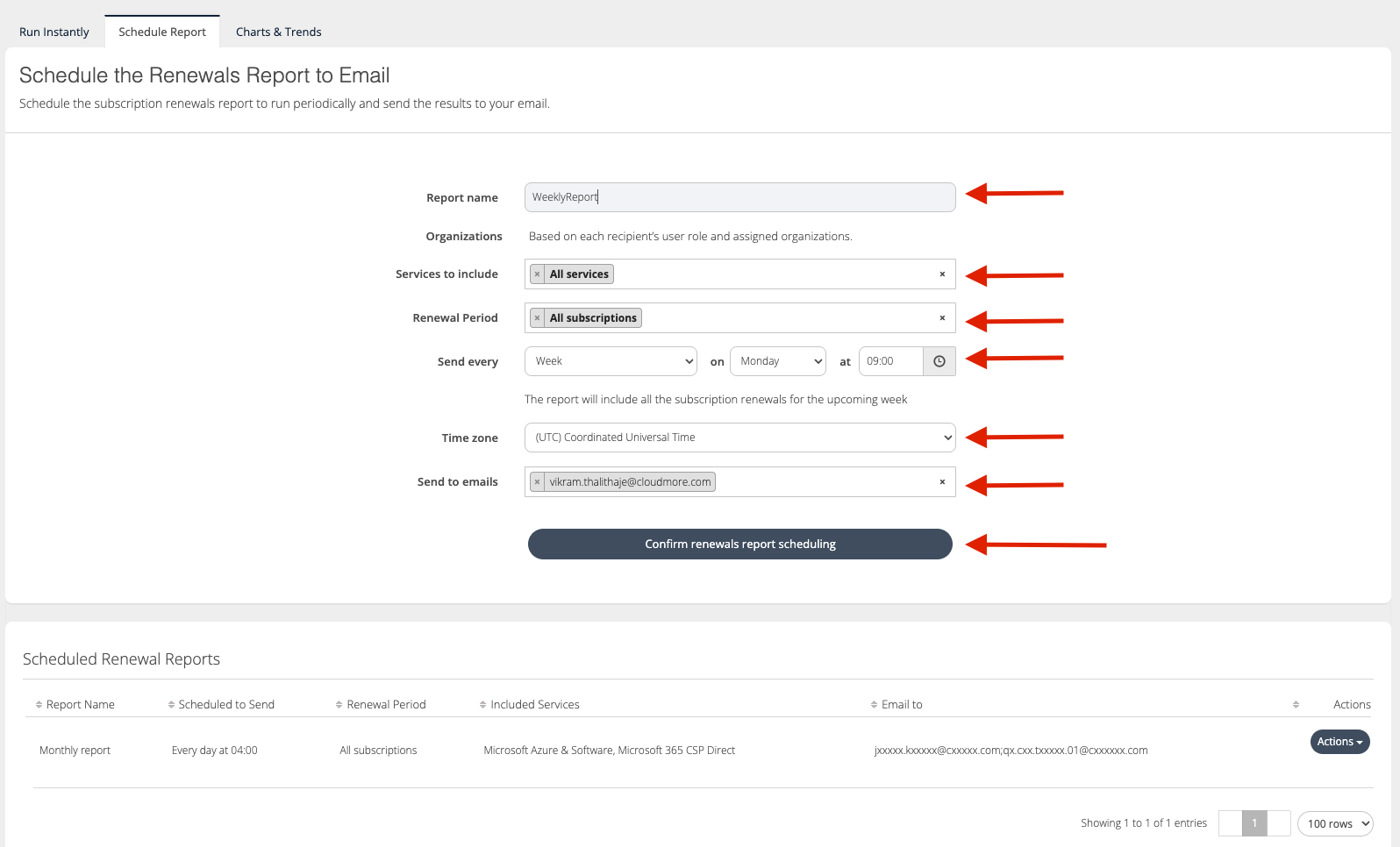Switch to Charts & Trends tab

coord(278,32)
